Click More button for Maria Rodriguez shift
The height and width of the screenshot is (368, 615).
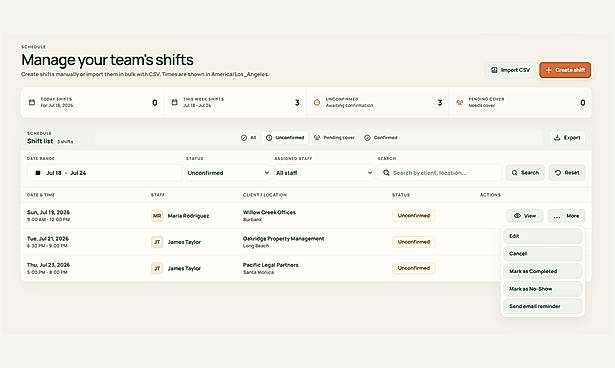[x=566, y=216]
